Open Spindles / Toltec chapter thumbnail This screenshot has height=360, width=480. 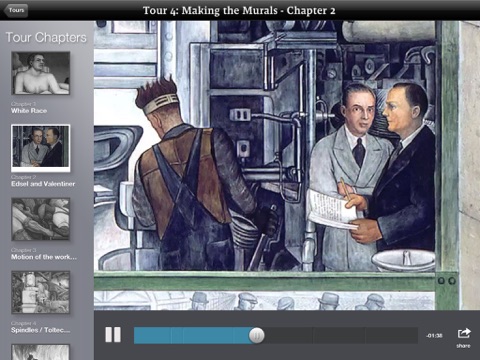(41, 292)
